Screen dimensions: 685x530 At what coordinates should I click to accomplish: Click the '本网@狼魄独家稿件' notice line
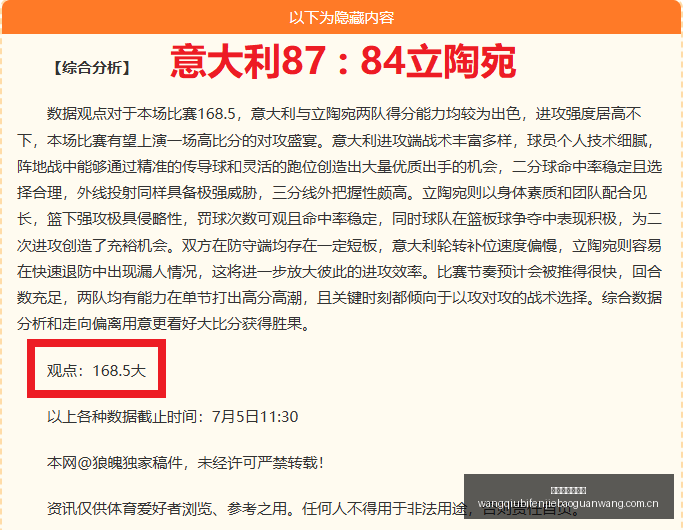click(186, 462)
